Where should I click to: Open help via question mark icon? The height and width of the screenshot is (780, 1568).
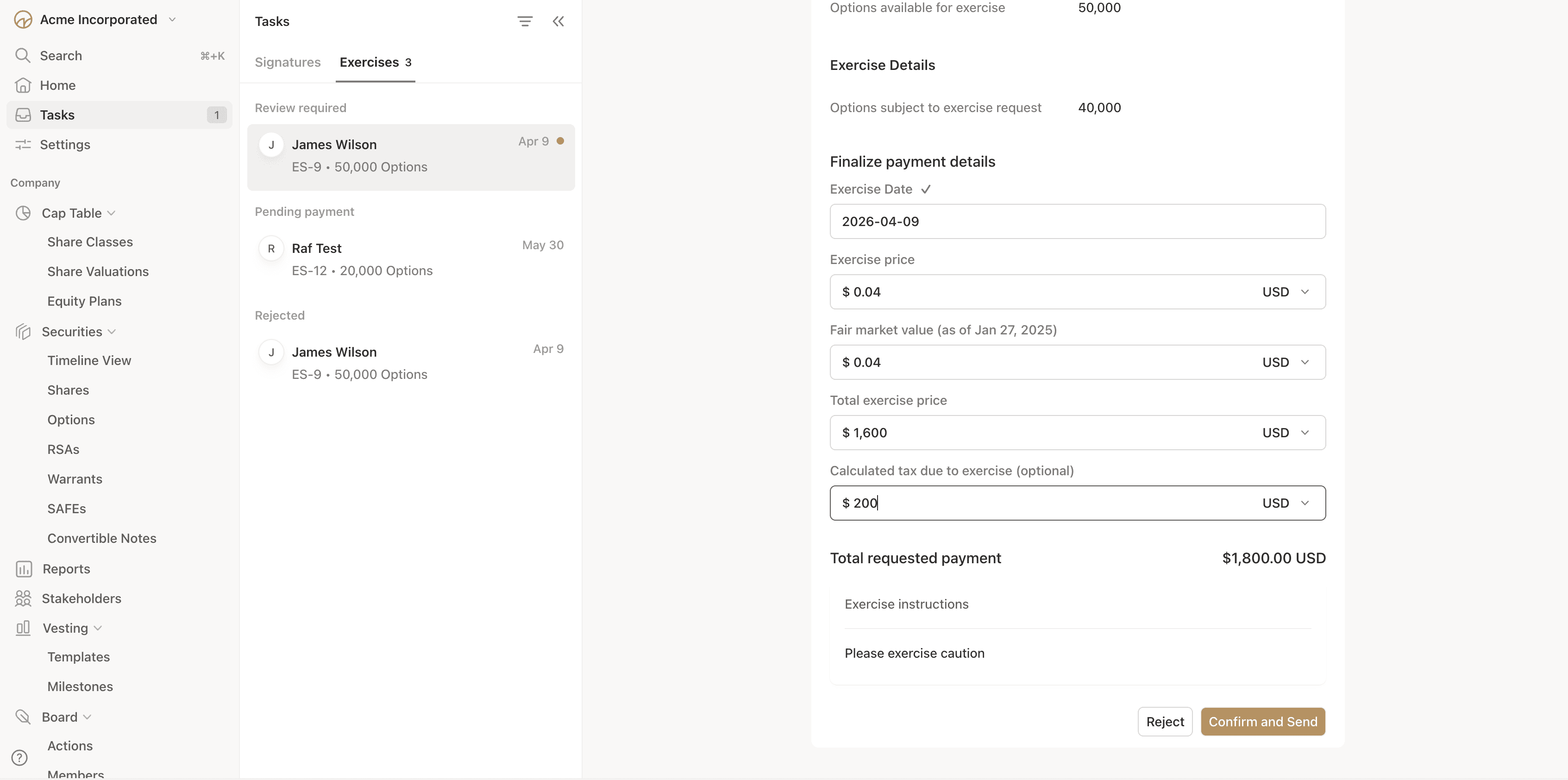(x=19, y=757)
